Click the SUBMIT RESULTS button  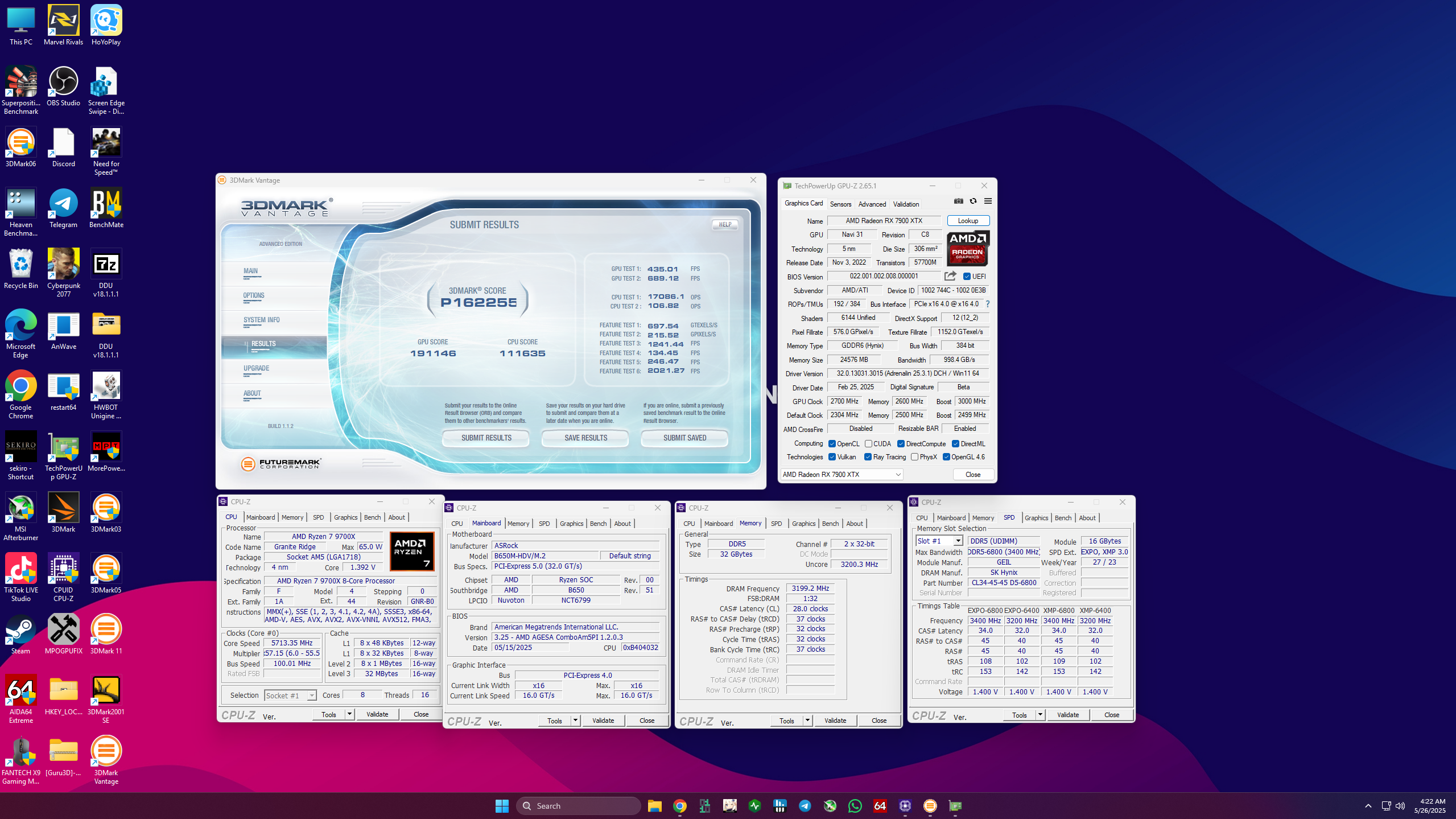486,438
